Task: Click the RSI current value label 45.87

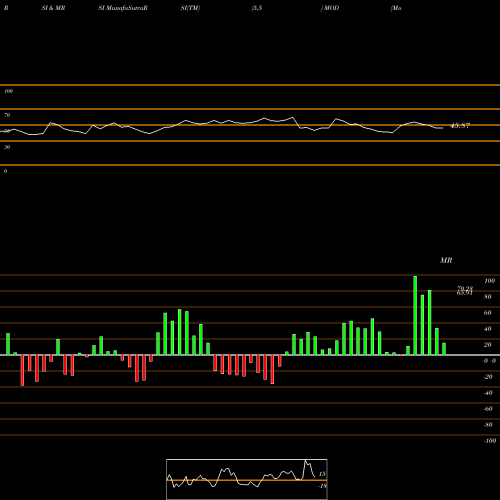Action: pyautogui.click(x=460, y=126)
